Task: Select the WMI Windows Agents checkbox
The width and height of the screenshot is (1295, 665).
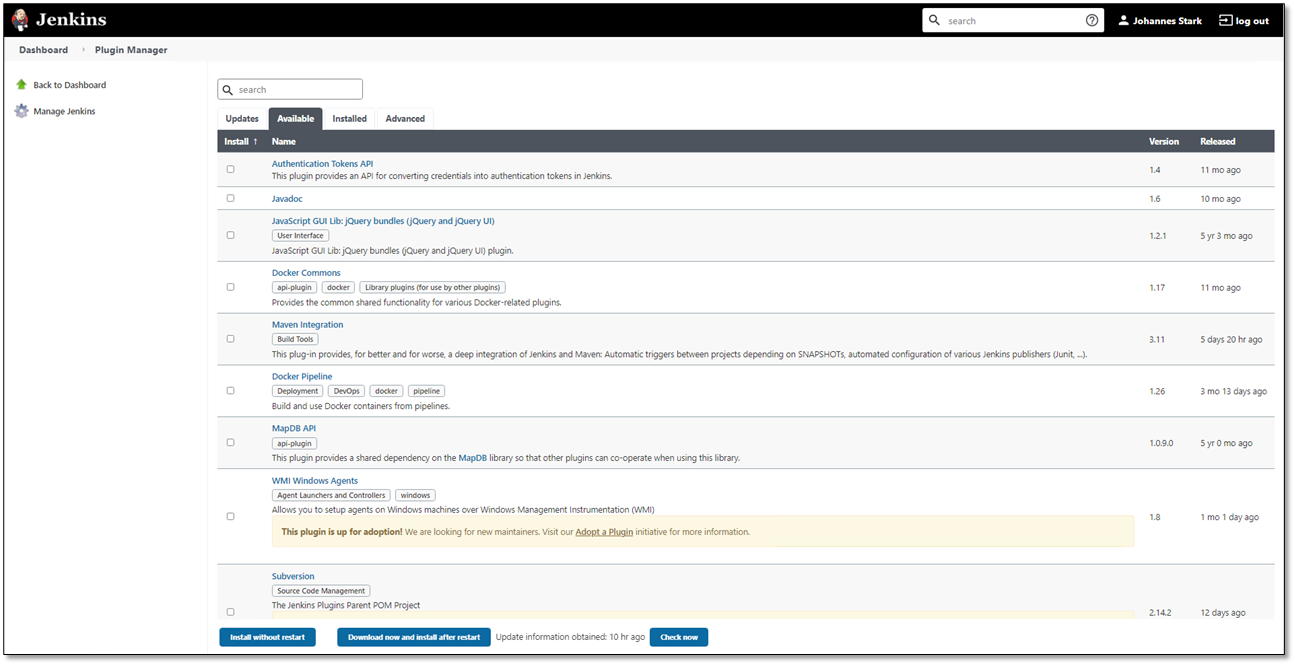Action: pos(230,516)
